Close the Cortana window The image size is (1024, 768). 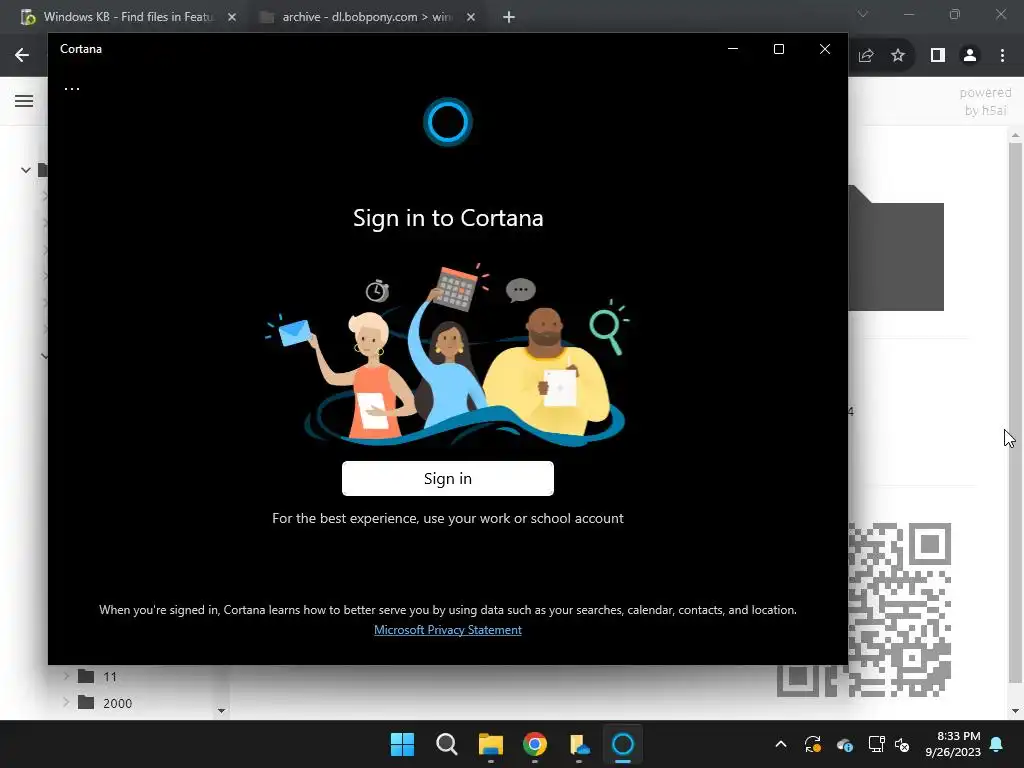[825, 49]
